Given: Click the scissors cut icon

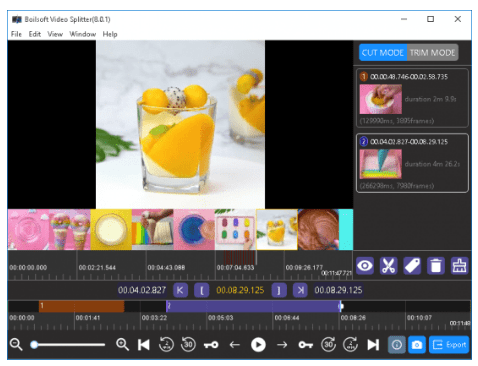Looking at the screenshot, I should click(388, 266).
